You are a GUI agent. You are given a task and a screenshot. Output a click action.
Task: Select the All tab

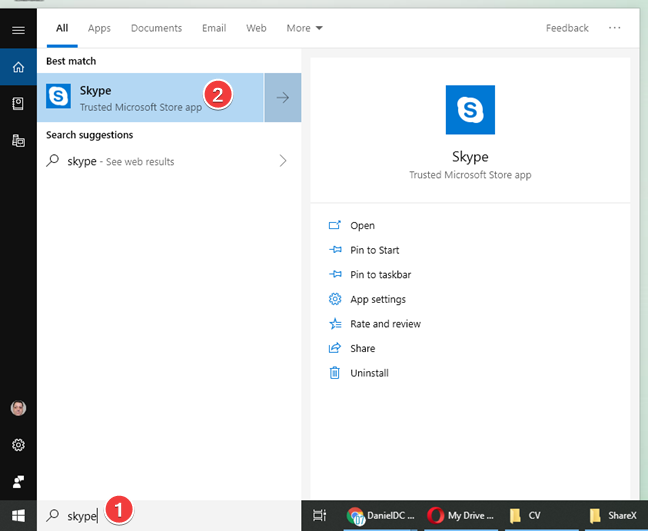click(62, 28)
